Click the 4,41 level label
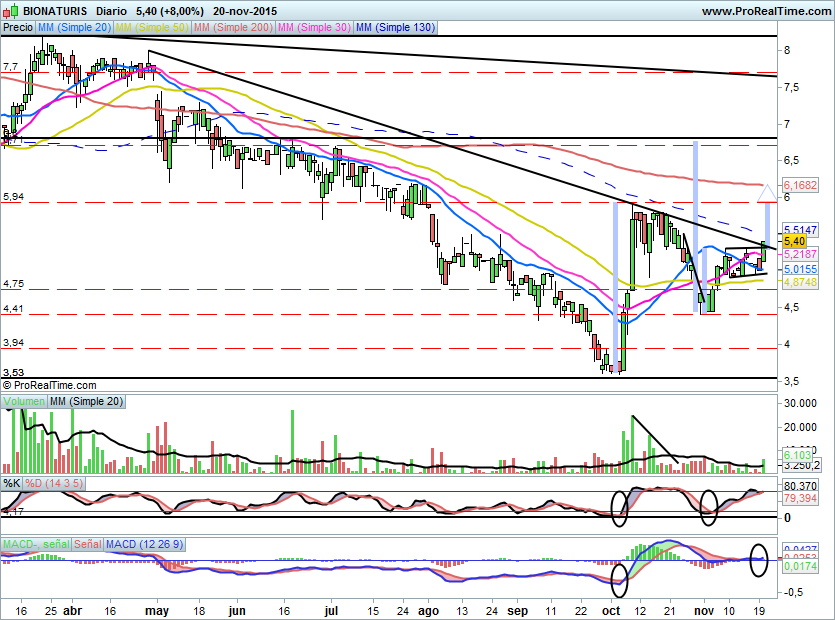This screenshot has width=835, height=620. (x=13, y=309)
